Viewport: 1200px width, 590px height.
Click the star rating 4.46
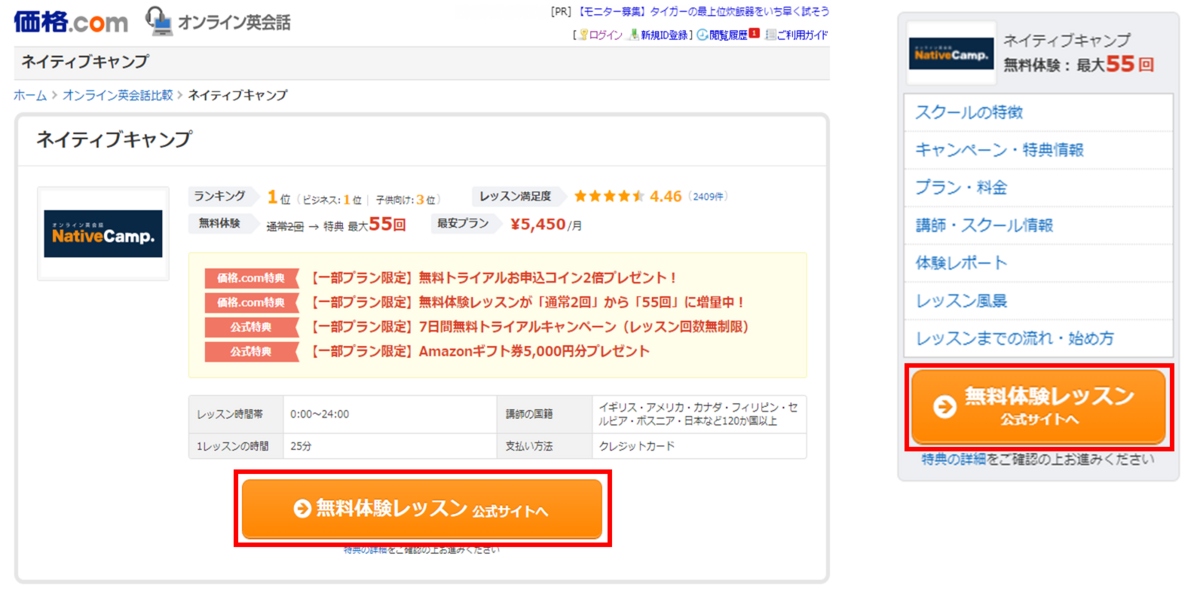[x=627, y=196]
